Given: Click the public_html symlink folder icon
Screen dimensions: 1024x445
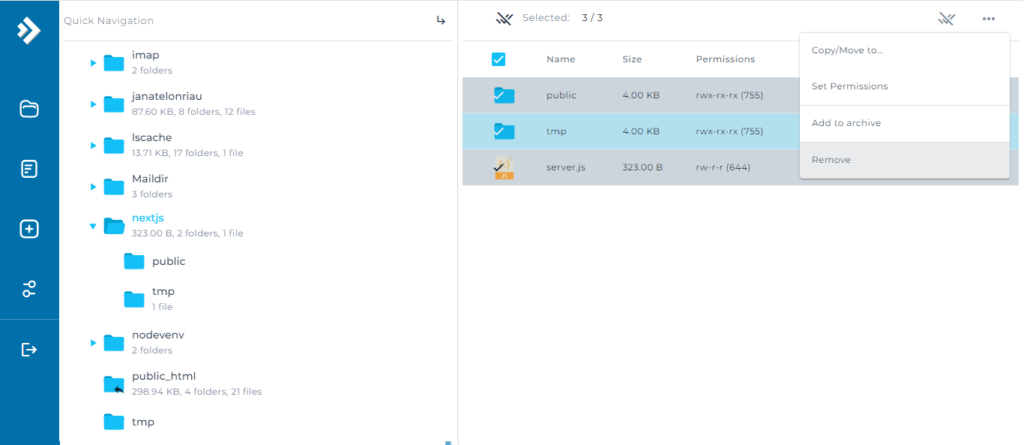Looking at the screenshot, I should [x=114, y=384].
